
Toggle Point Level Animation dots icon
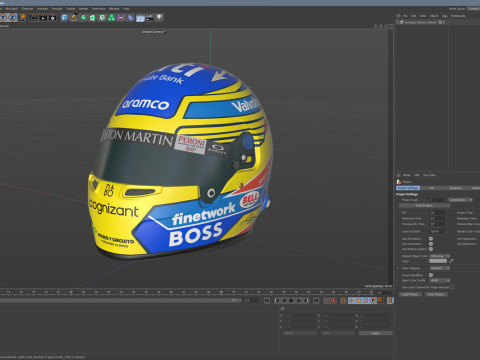(x=380, y=300)
